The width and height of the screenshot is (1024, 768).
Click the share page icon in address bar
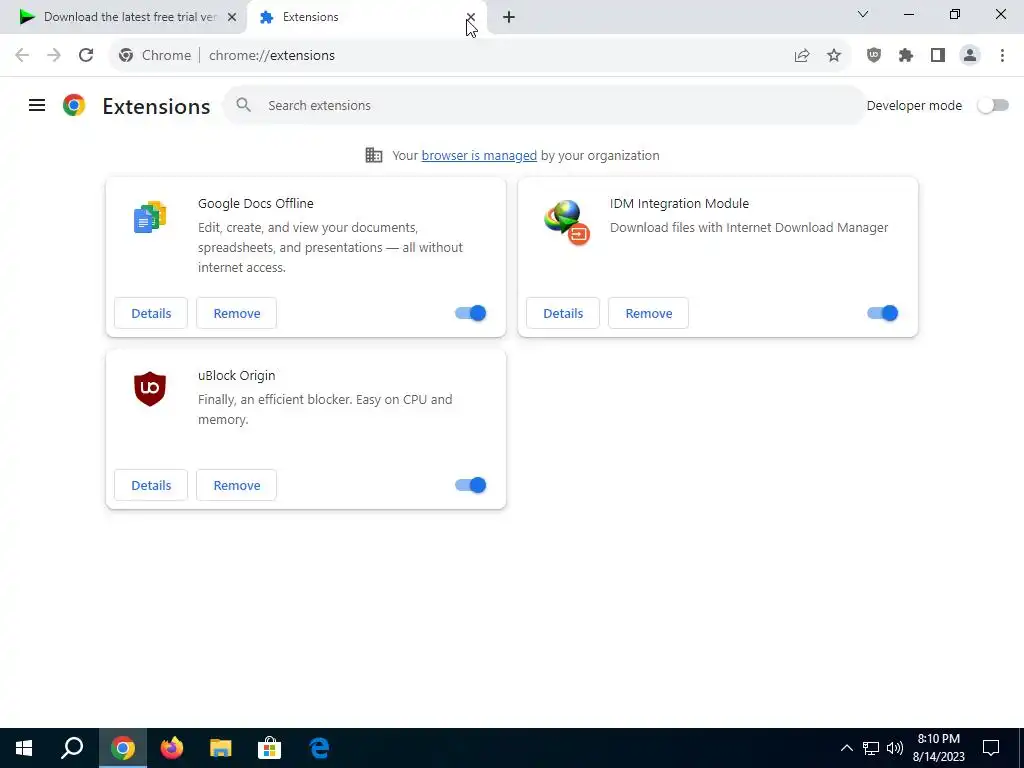click(802, 56)
